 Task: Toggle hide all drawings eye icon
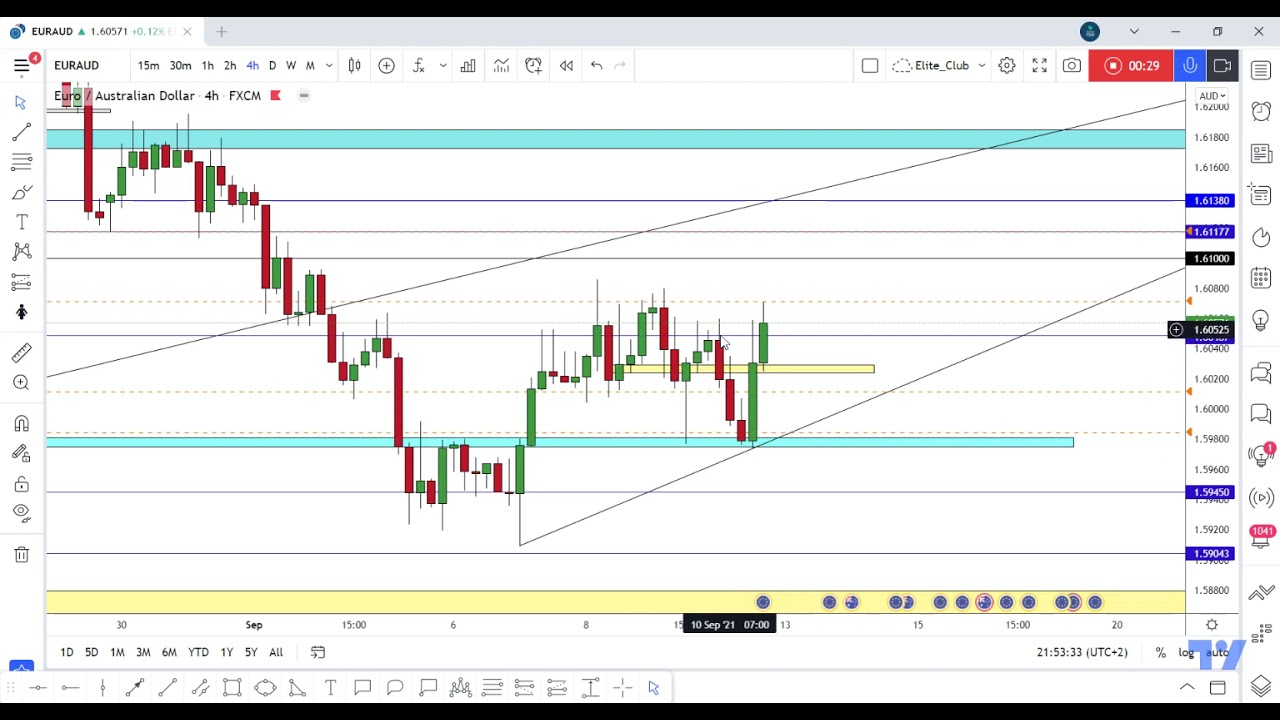coord(21,513)
